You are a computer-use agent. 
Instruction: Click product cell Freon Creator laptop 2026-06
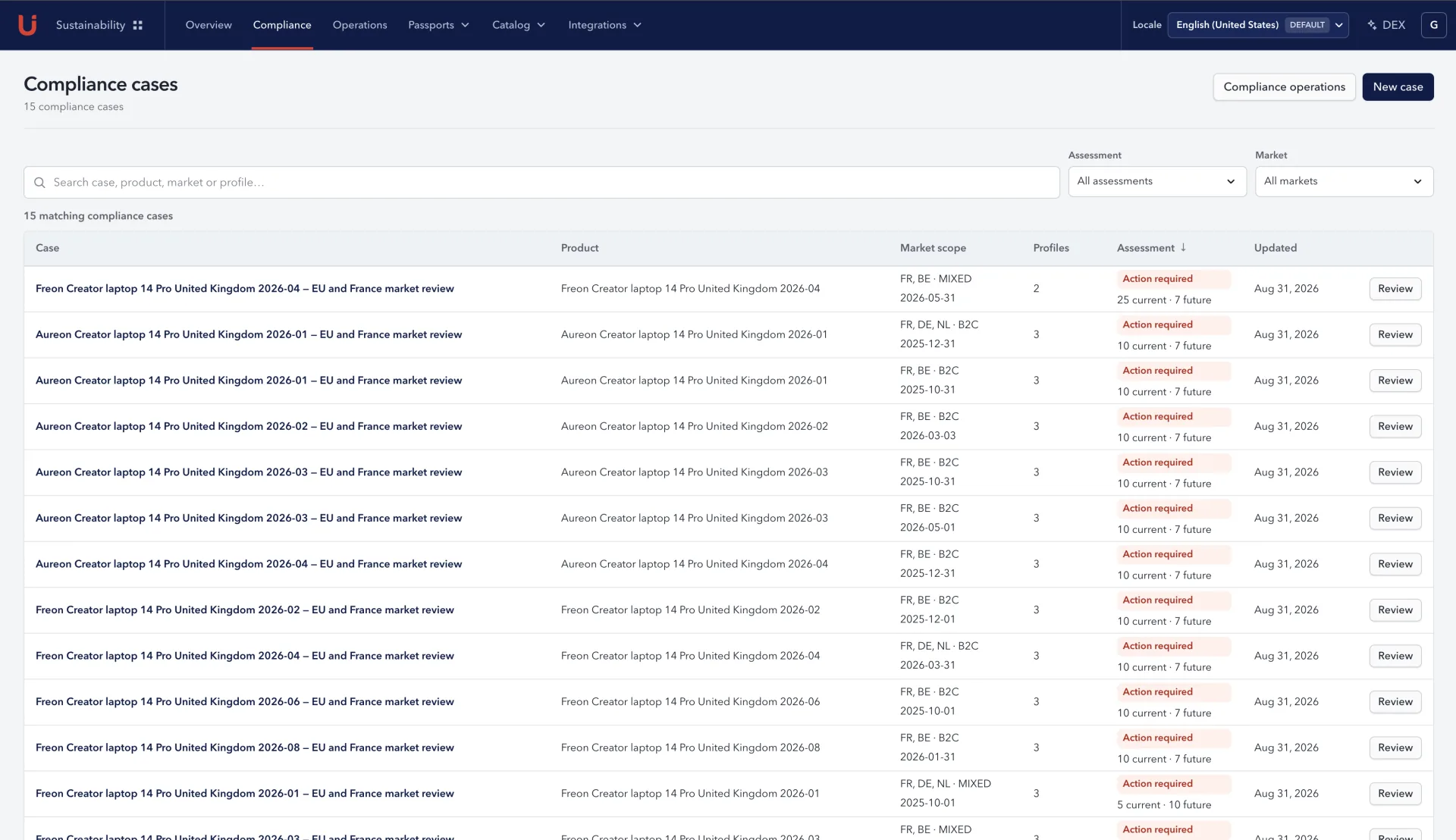pos(690,701)
